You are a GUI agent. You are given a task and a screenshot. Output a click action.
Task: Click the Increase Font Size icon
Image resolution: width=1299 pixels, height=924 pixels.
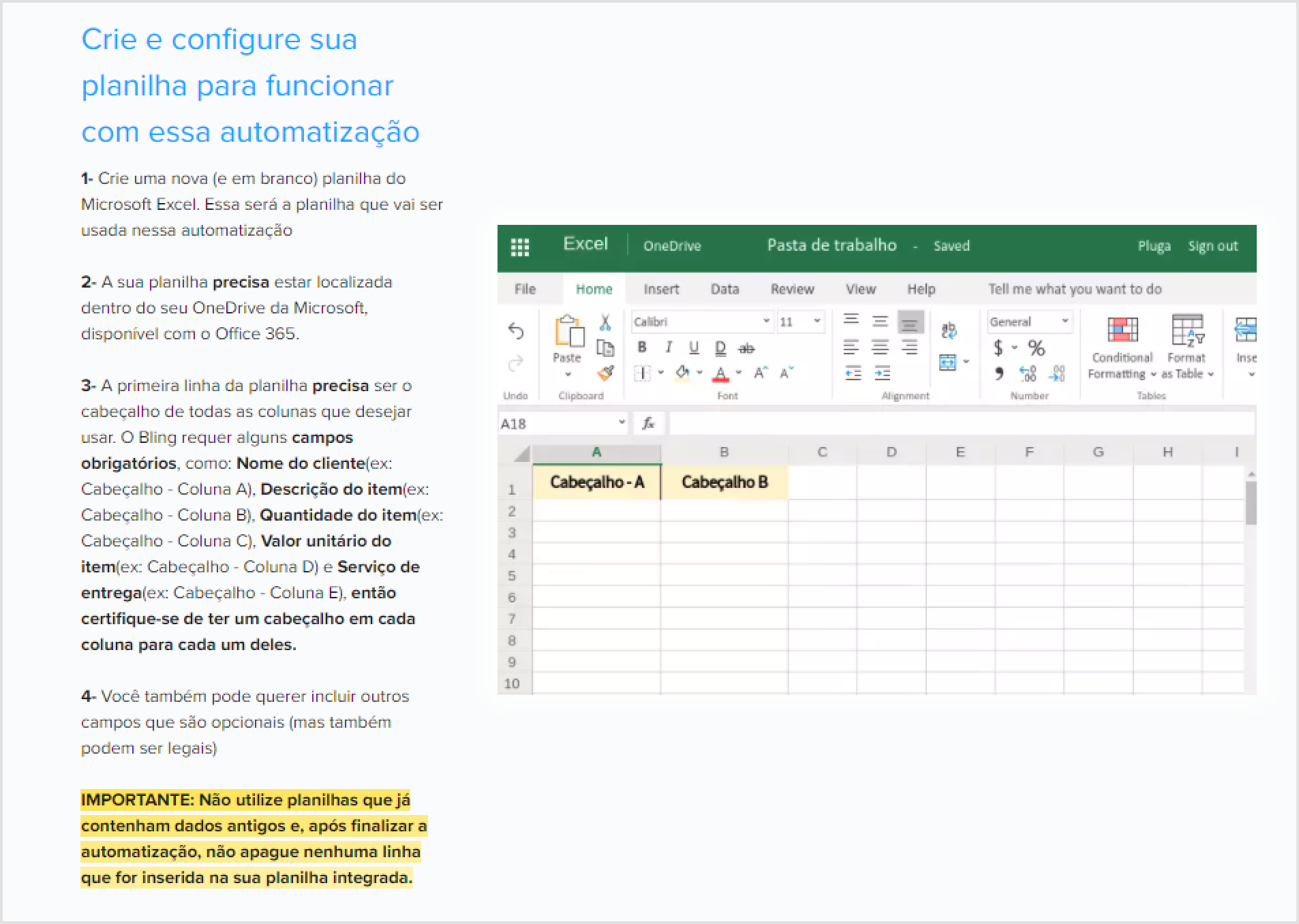click(x=761, y=373)
